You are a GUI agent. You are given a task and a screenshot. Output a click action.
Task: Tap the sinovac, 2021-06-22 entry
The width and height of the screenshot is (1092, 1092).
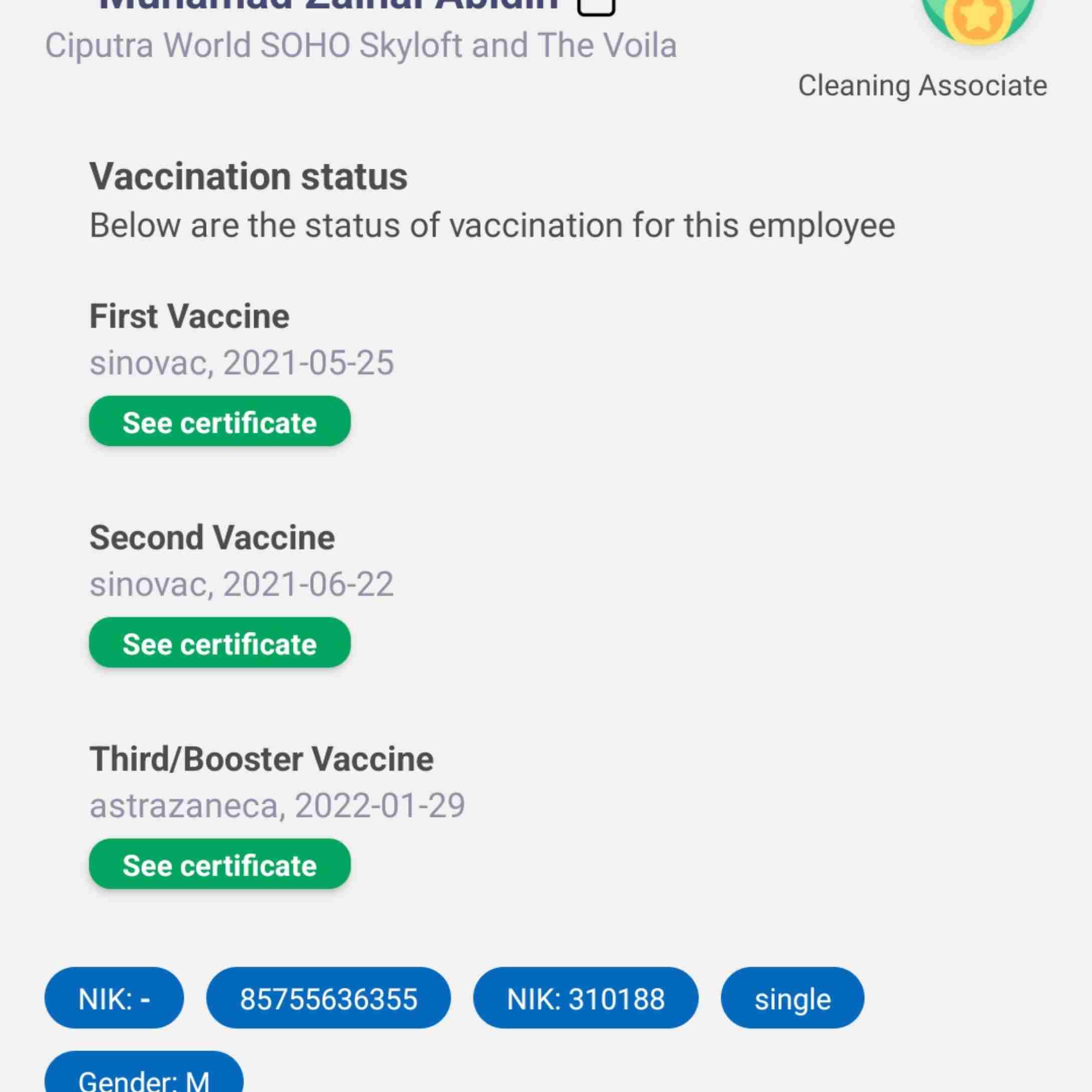(x=242, y=584)
